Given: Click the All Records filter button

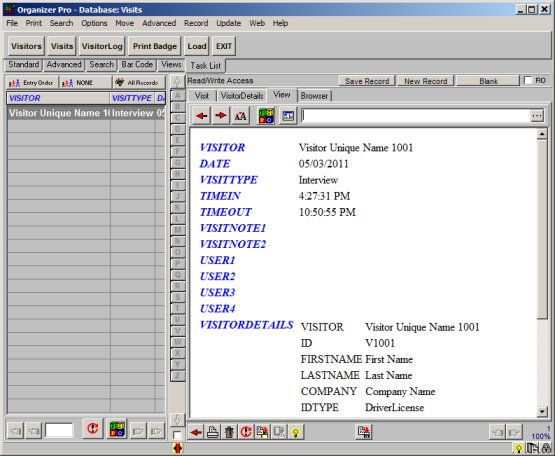Looking at the screenshot, I should (x=139, y=83).
